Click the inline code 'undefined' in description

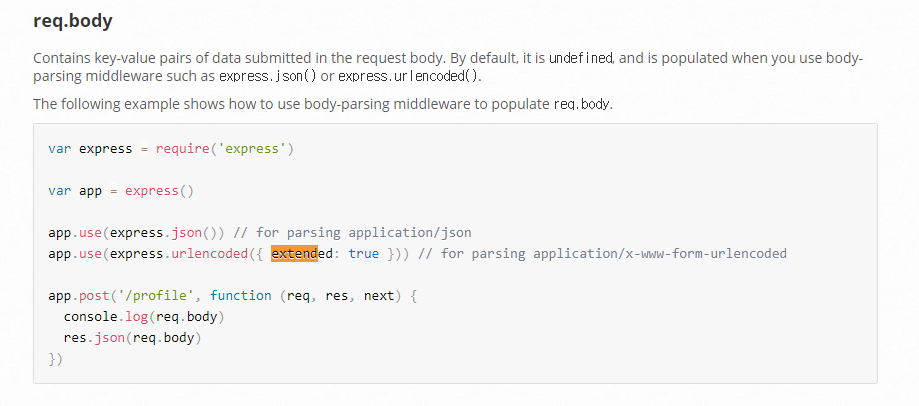(x=581, y=58)
